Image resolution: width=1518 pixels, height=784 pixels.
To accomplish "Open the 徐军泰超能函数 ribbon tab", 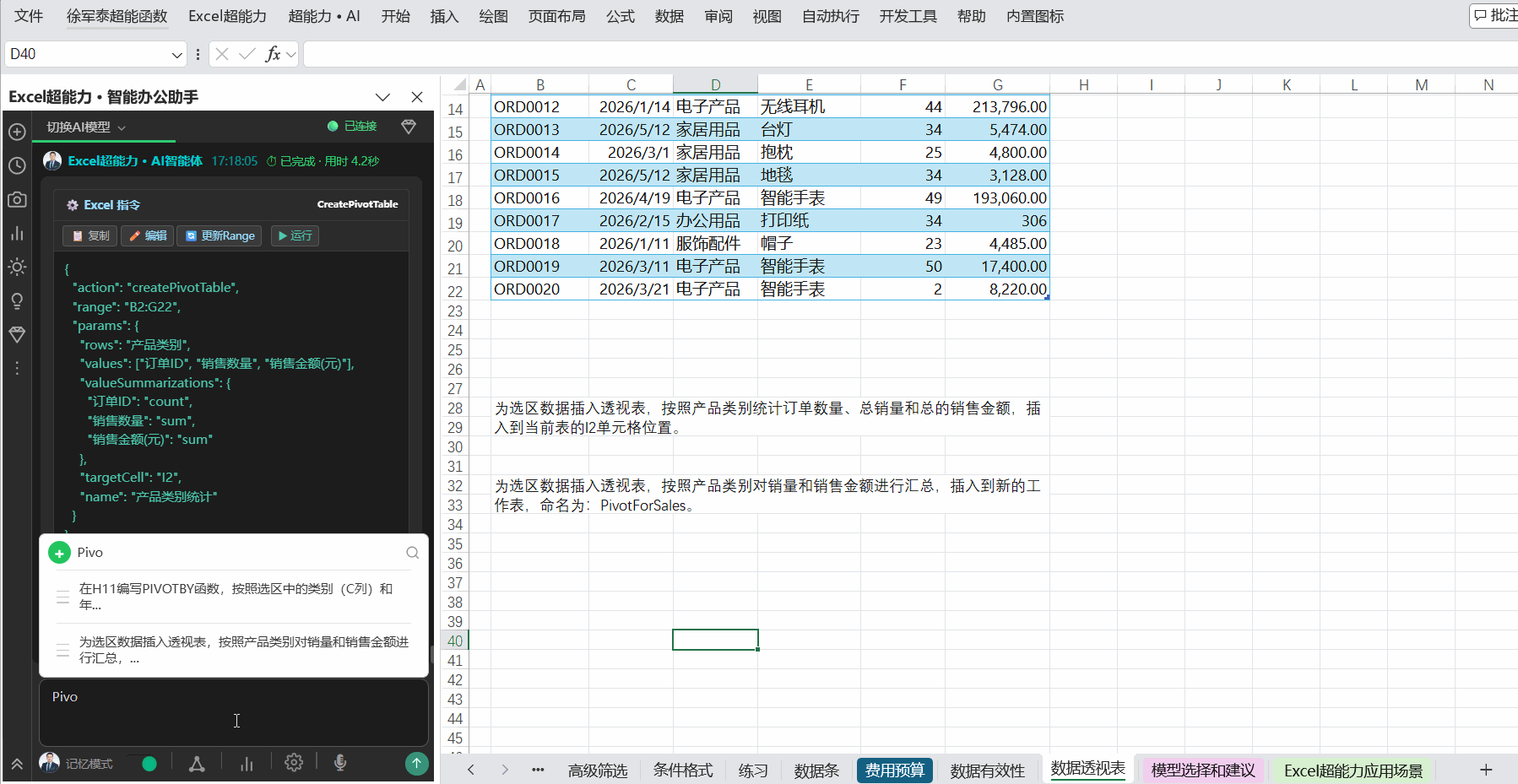I will [117, 16].
